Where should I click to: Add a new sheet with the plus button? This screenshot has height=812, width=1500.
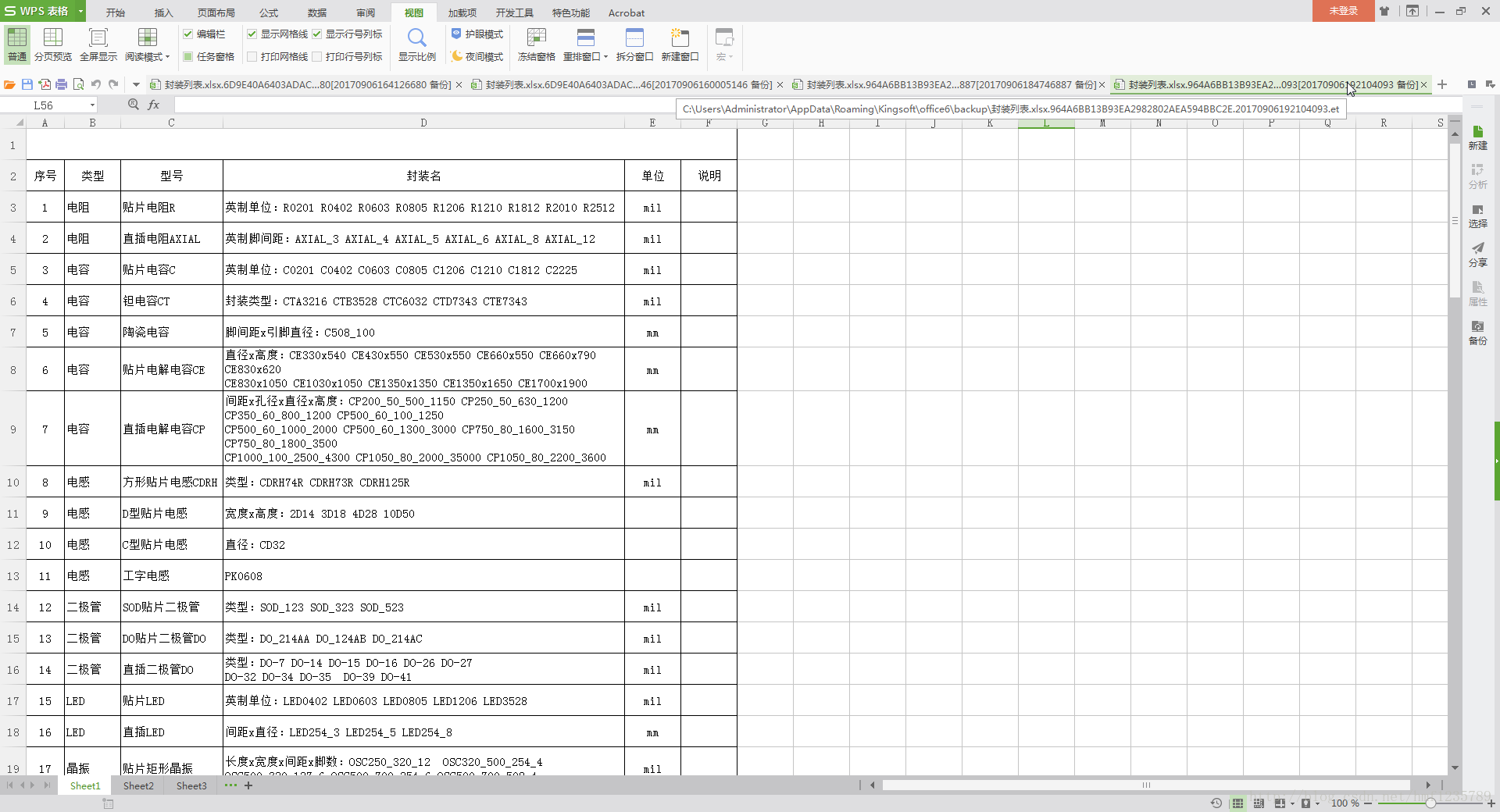[x=248, y=785]
